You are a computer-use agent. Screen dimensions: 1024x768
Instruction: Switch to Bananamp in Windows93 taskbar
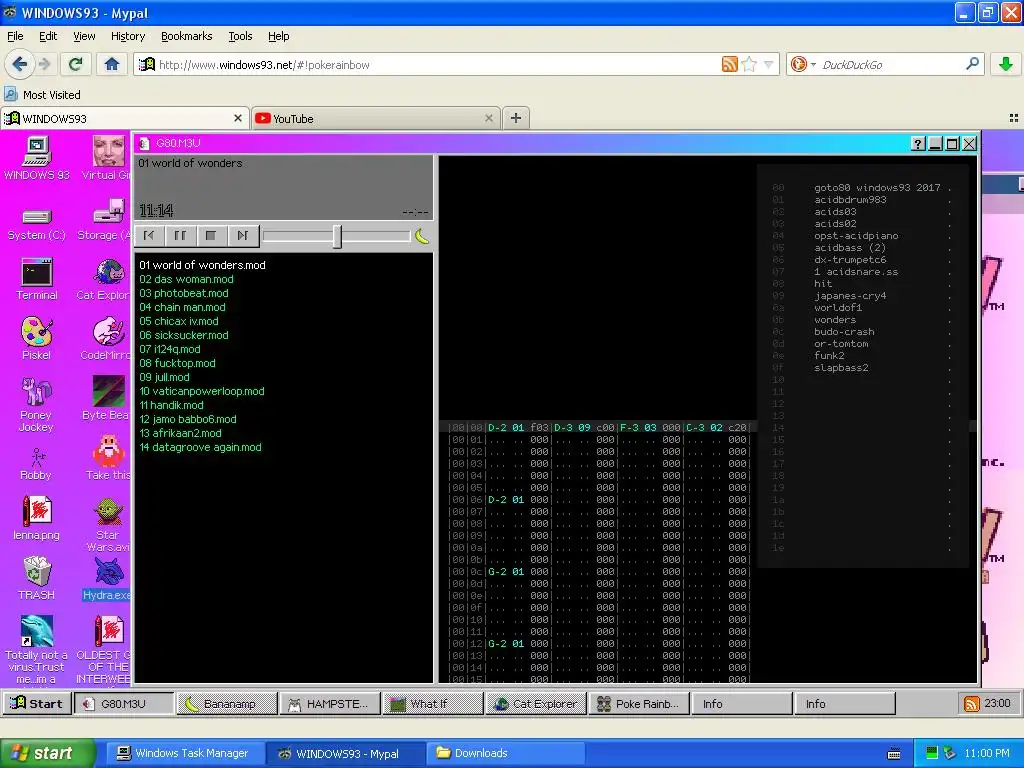click(227, 703)
